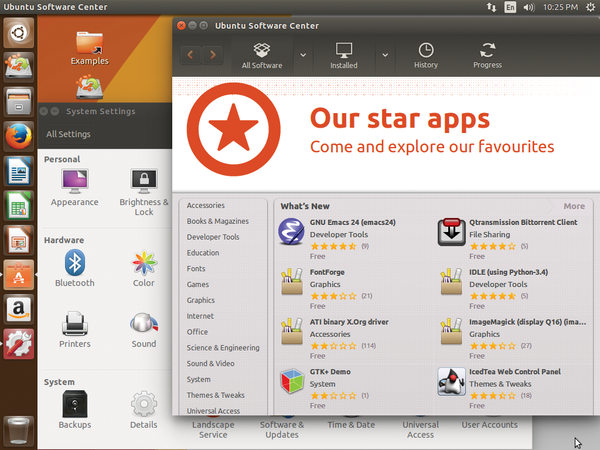Click the IDLE Python-3.4 app icon
This screenshot has width=600, height=450.
451,281
